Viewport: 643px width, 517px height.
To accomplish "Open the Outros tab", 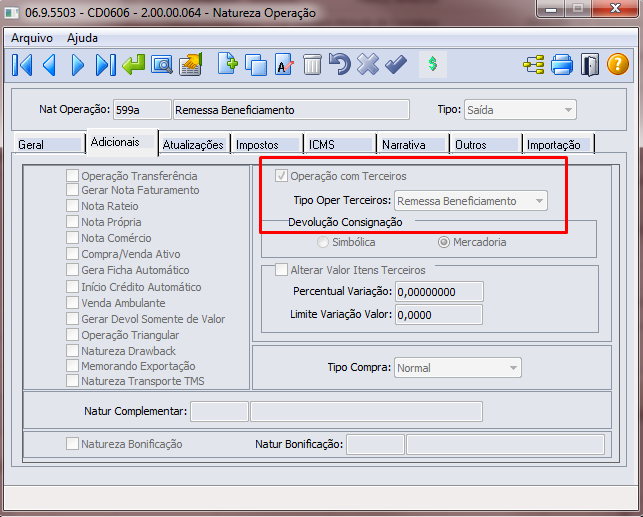I will click(x=486, y=144).
